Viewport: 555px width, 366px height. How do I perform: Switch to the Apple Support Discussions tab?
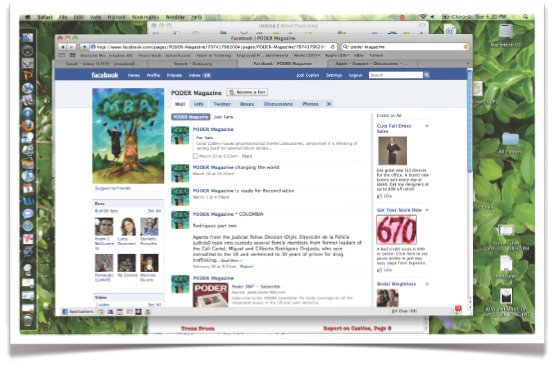click(x=371, y=64)
